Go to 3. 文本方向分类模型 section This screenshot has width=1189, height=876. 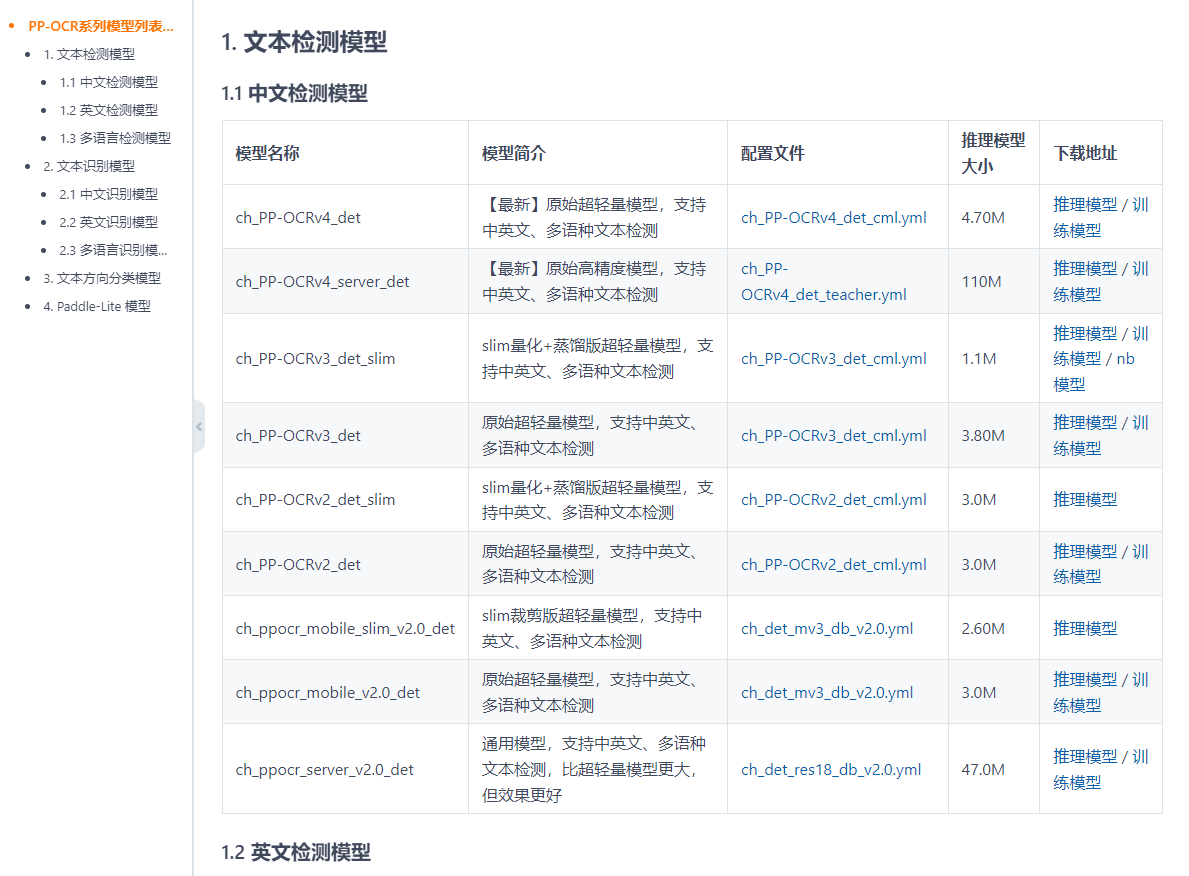click(x=102, y=278)
